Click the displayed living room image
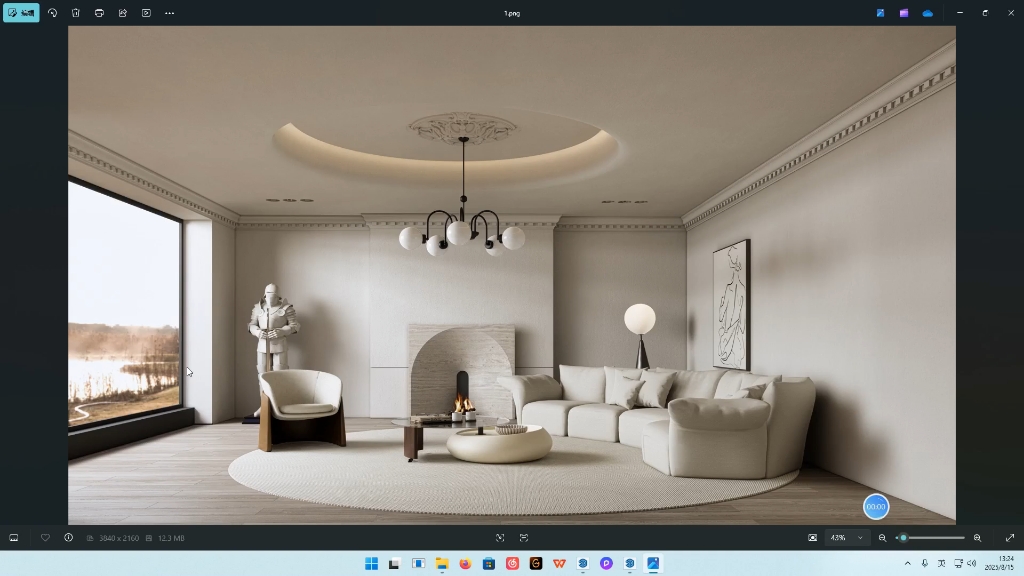 512,275
